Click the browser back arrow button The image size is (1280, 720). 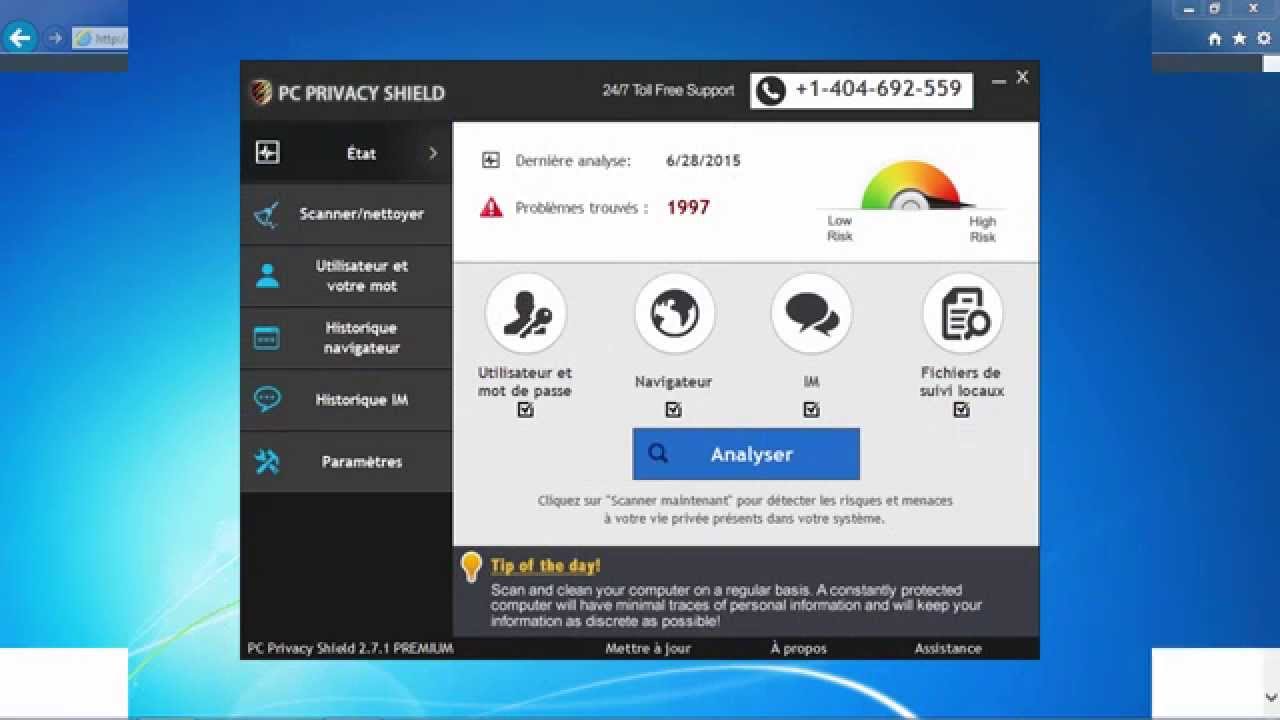click(x=20, y=39)
